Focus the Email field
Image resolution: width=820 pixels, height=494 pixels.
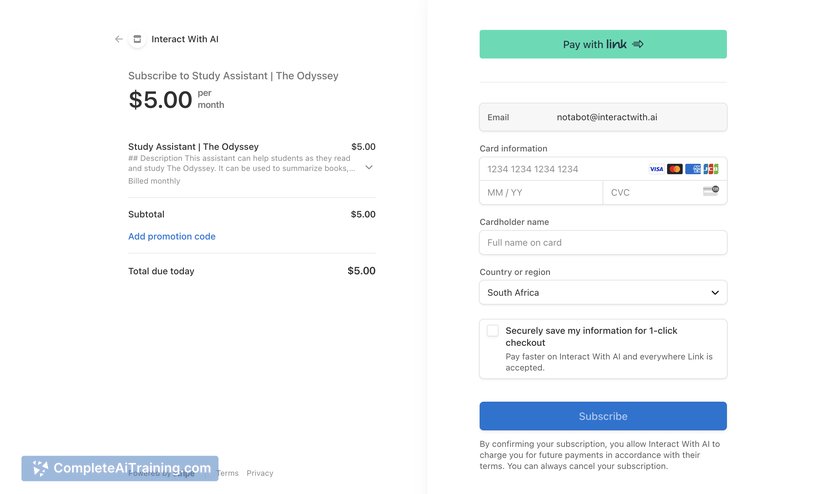point(603,117)
